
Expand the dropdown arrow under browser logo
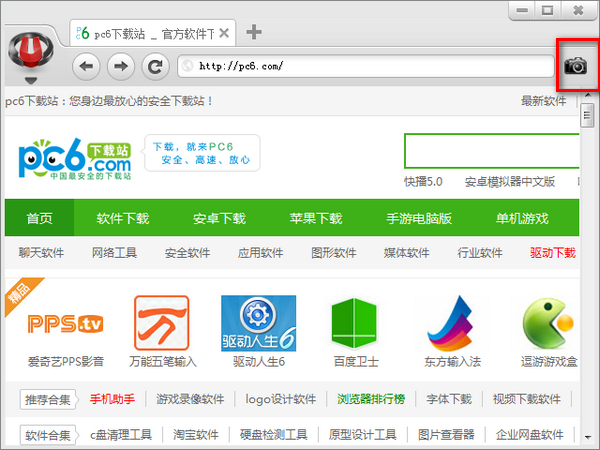pos(31,81)
